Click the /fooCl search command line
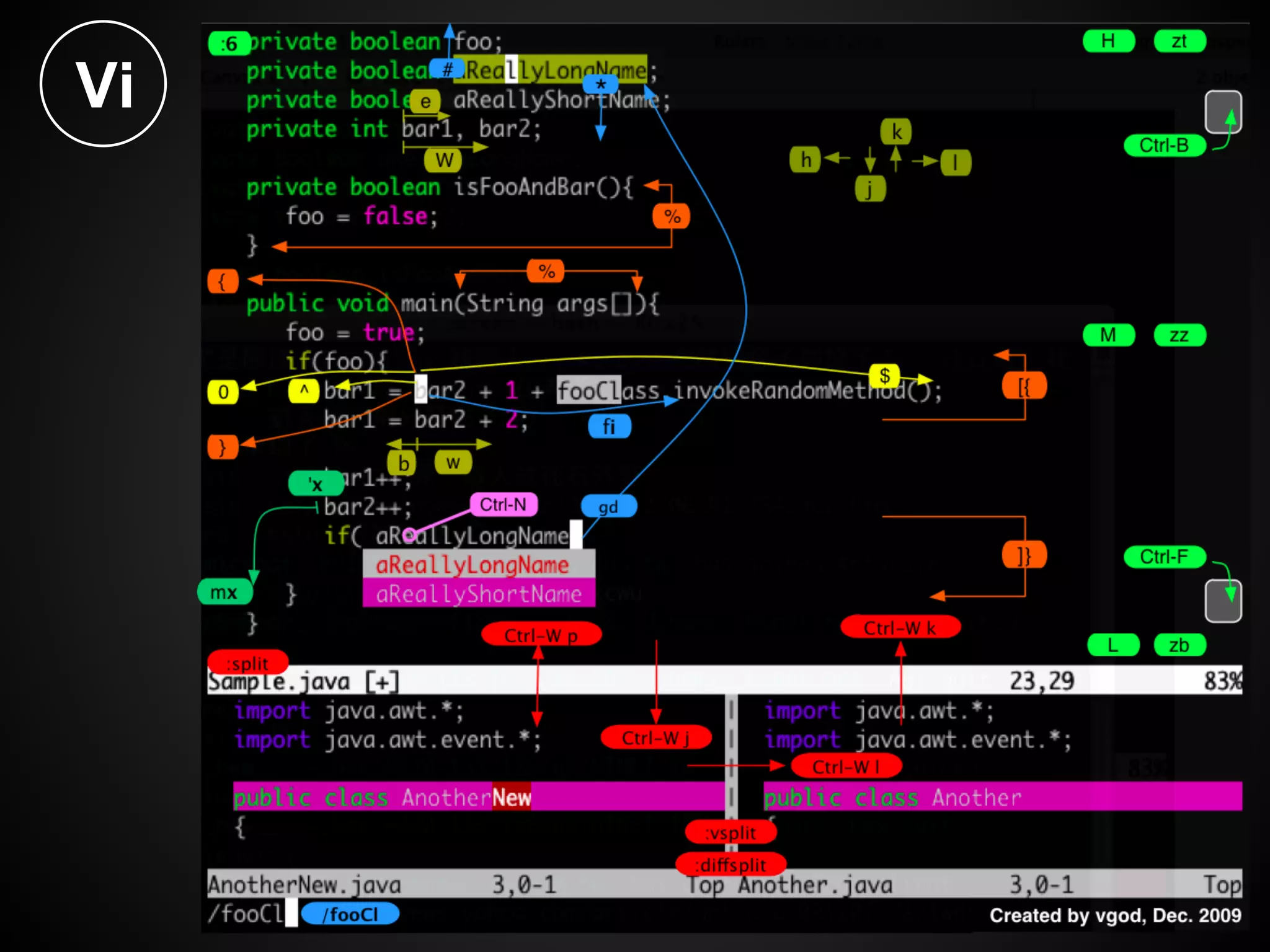The image size is (1270, 952). (246, 914)
